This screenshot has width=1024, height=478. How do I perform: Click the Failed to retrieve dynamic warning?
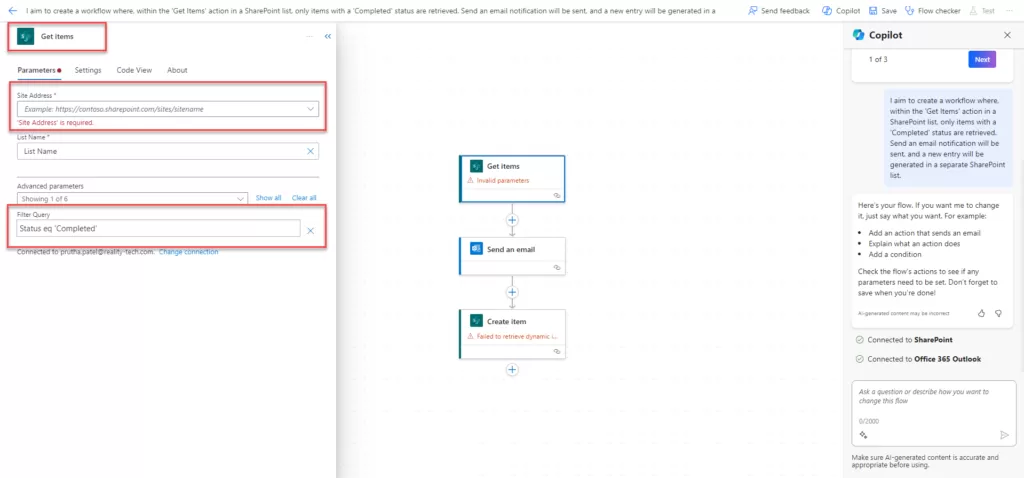(x=513, y=336)
